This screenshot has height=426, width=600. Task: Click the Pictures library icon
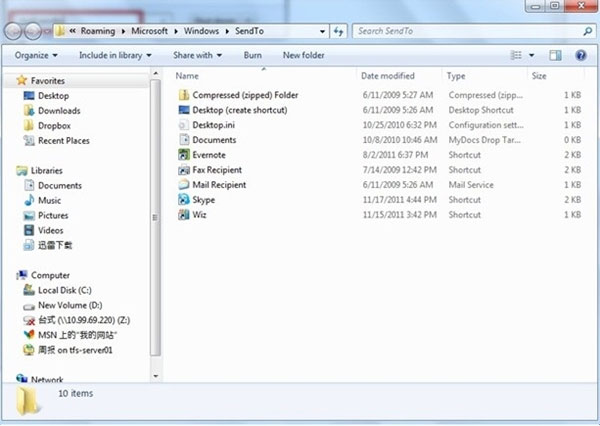click(x=29, y=215)
